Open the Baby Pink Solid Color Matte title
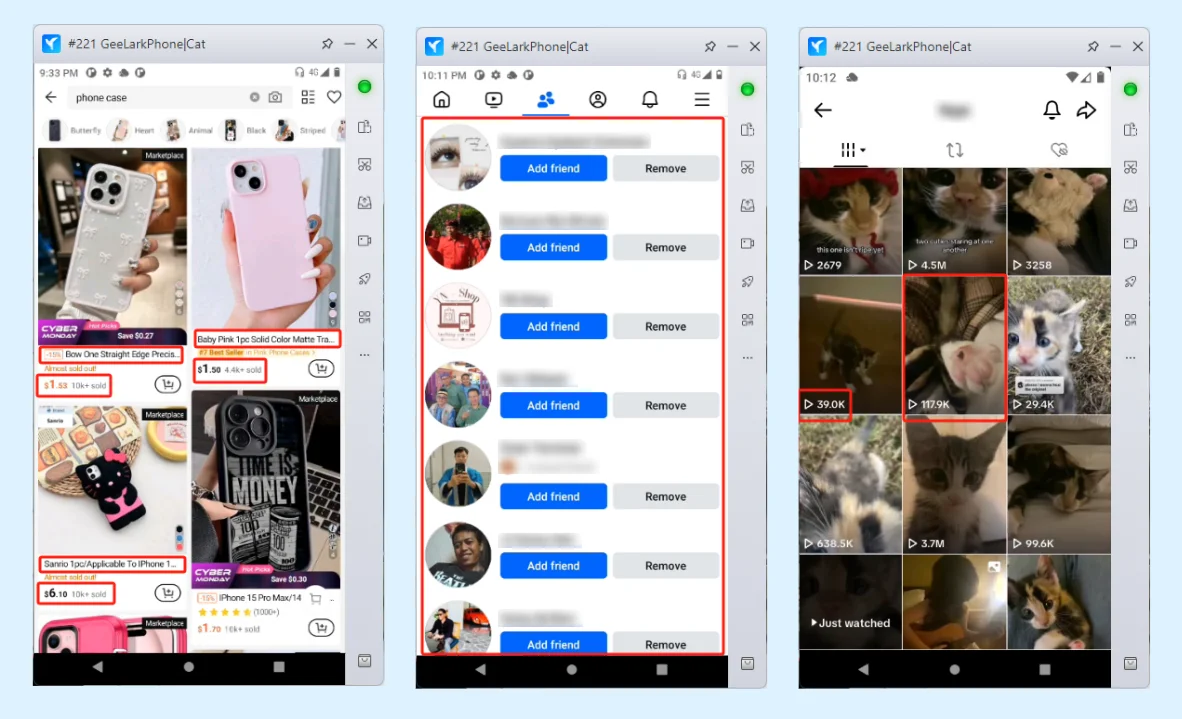Viewport: 1182px width, 719px height. coord(267,339)
